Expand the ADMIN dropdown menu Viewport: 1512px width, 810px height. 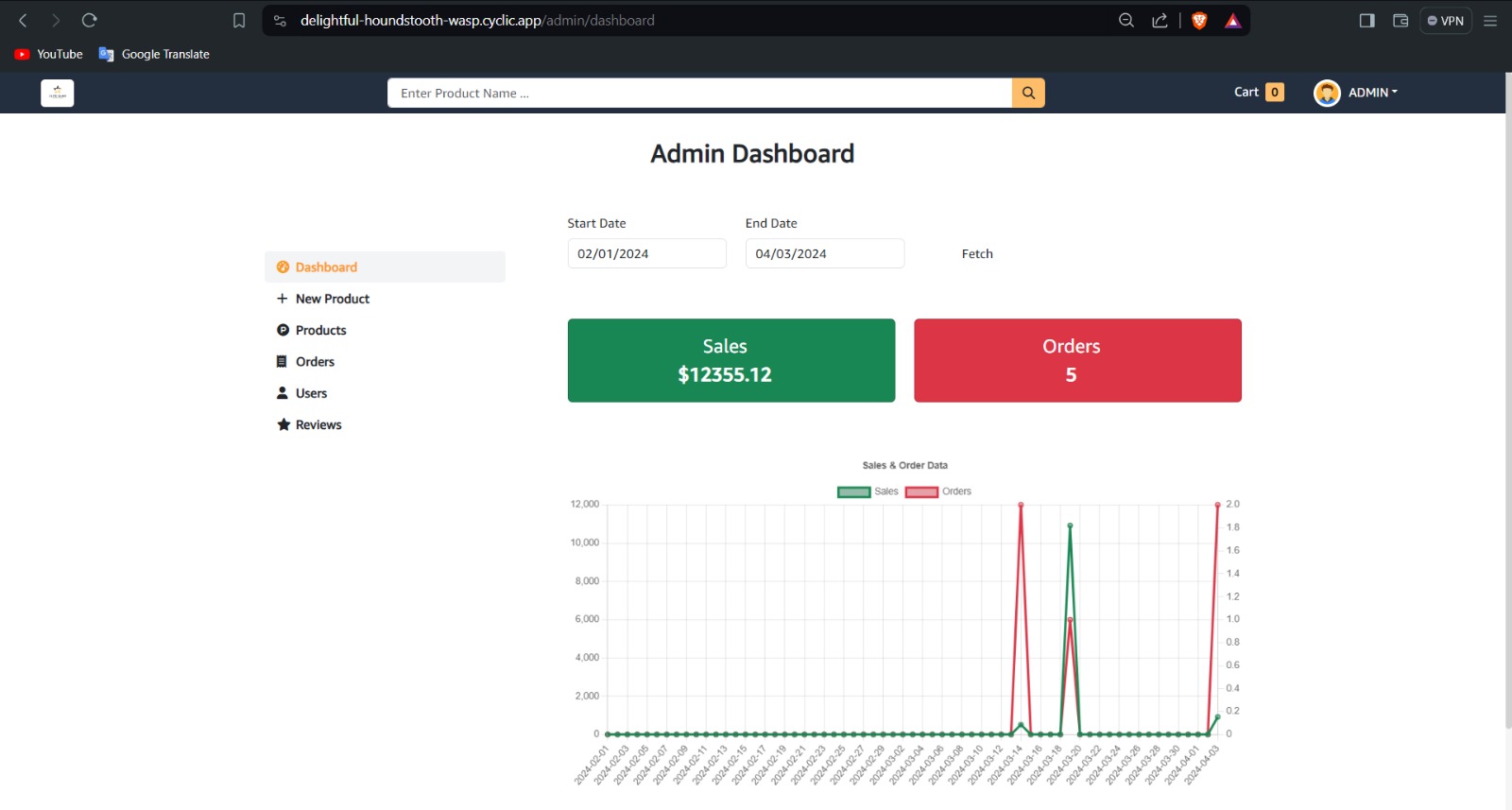click(x=1372, y=92)
